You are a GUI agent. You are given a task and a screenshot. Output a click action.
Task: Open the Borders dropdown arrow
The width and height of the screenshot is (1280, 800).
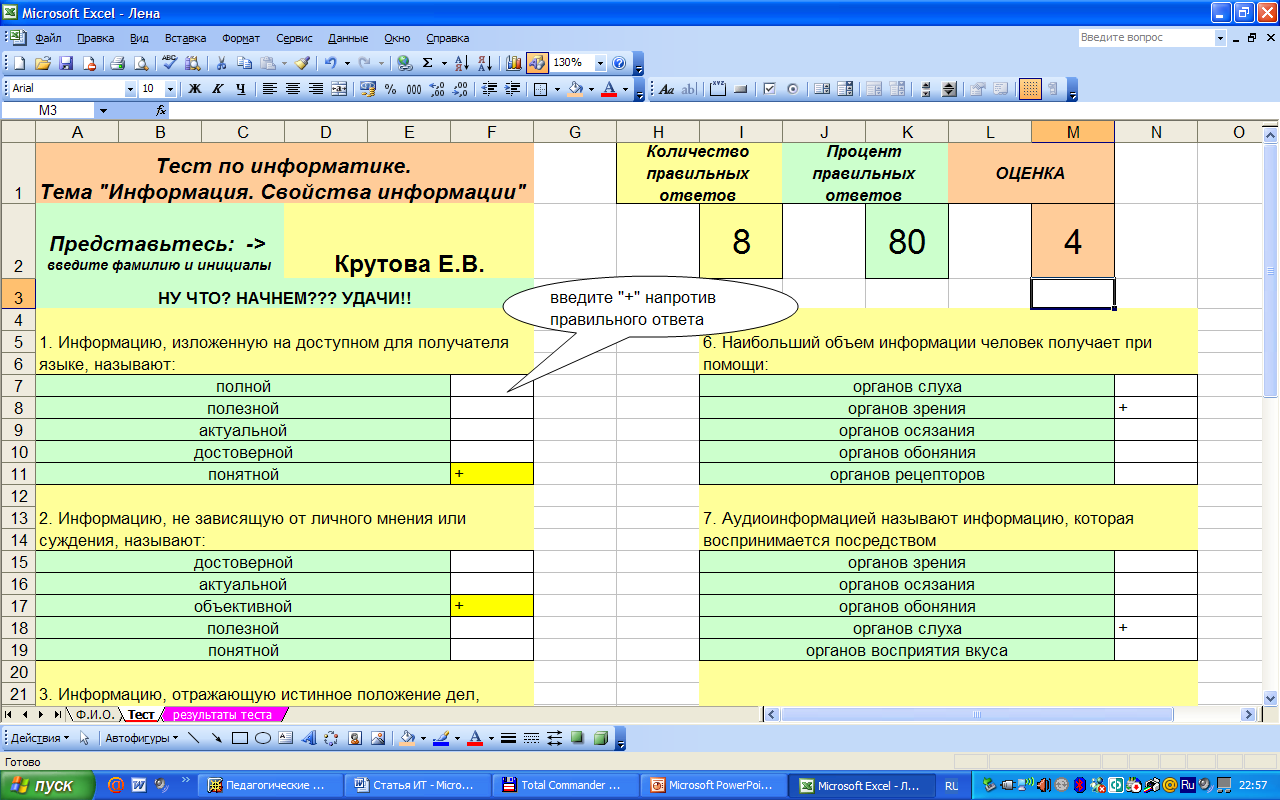pos(556,89)
